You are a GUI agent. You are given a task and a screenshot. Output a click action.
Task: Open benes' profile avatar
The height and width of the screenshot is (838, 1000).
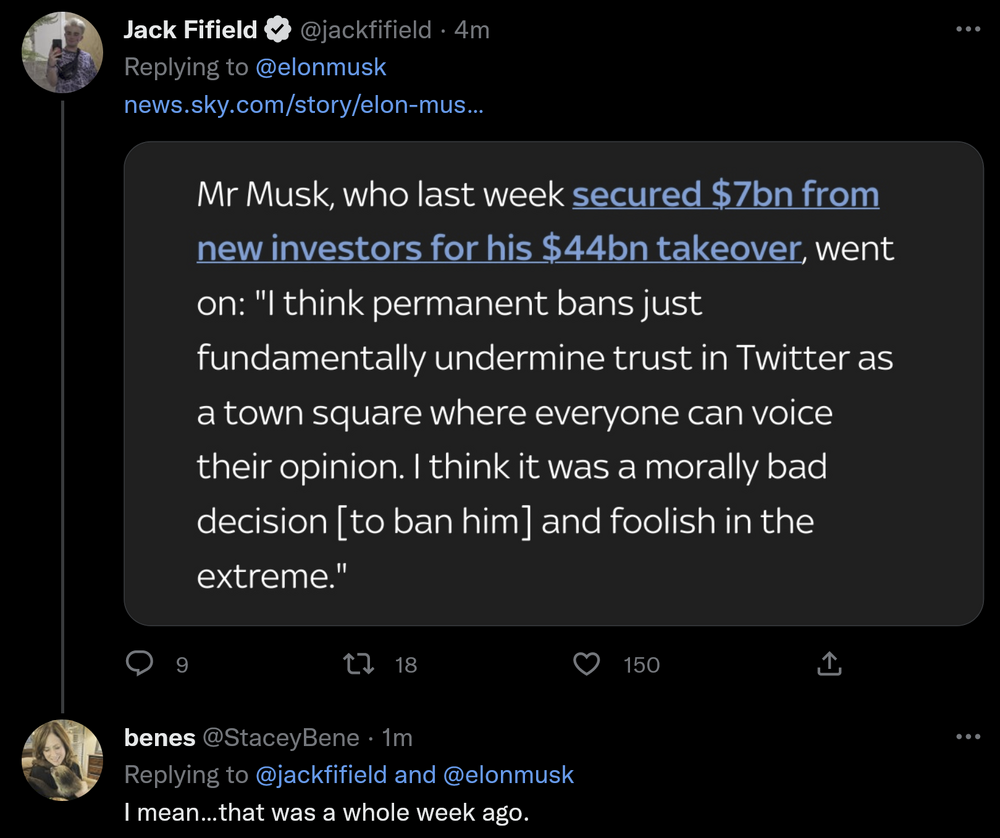[63, 760]
